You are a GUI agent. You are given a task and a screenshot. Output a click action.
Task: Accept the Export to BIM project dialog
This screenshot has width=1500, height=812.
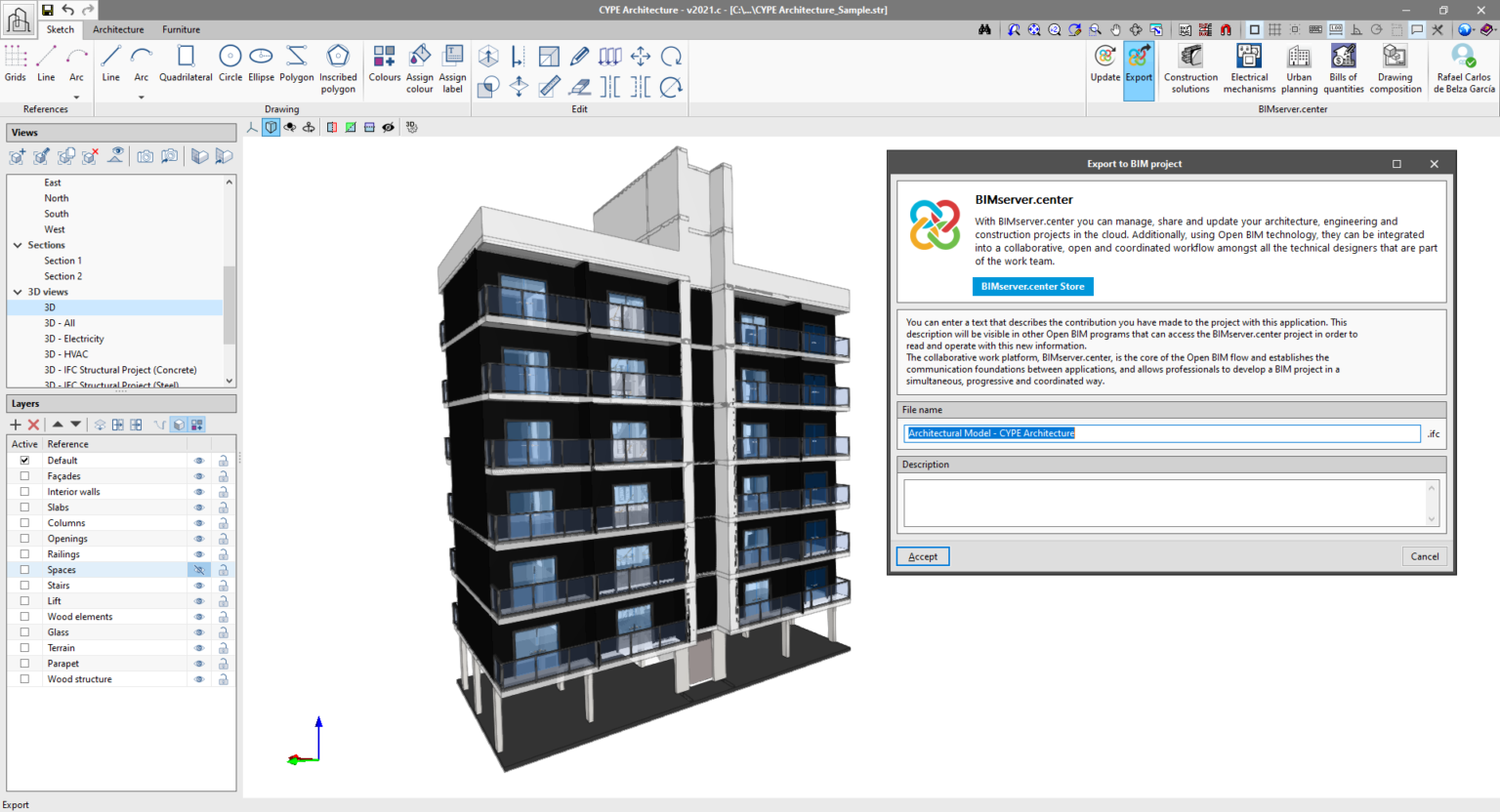coord(922,556)
